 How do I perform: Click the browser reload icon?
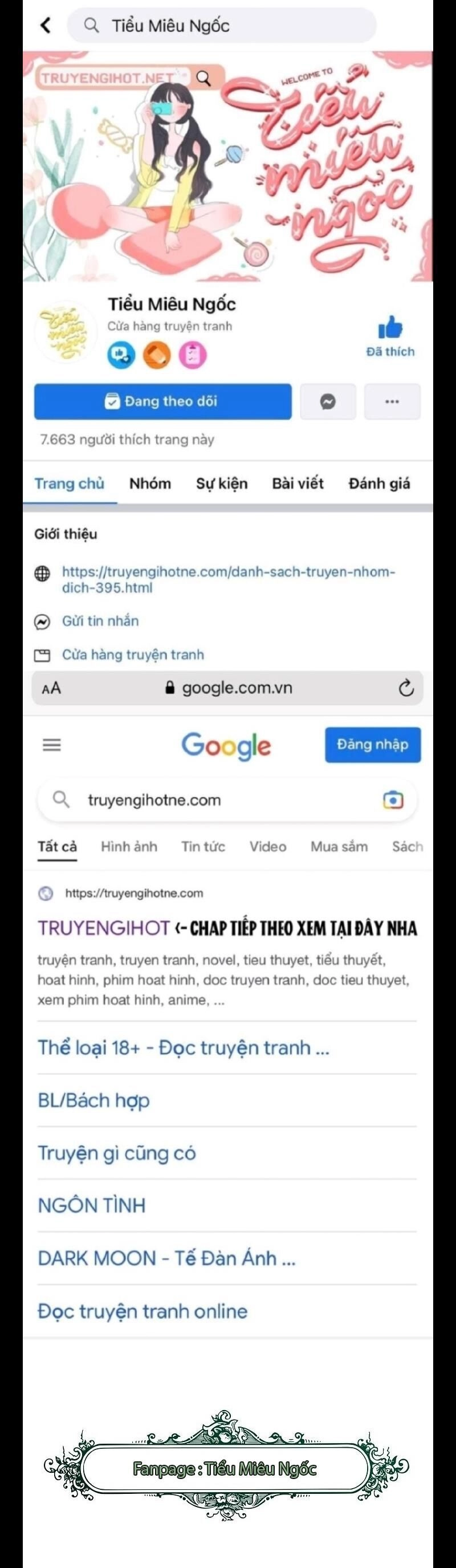[406, 688]
